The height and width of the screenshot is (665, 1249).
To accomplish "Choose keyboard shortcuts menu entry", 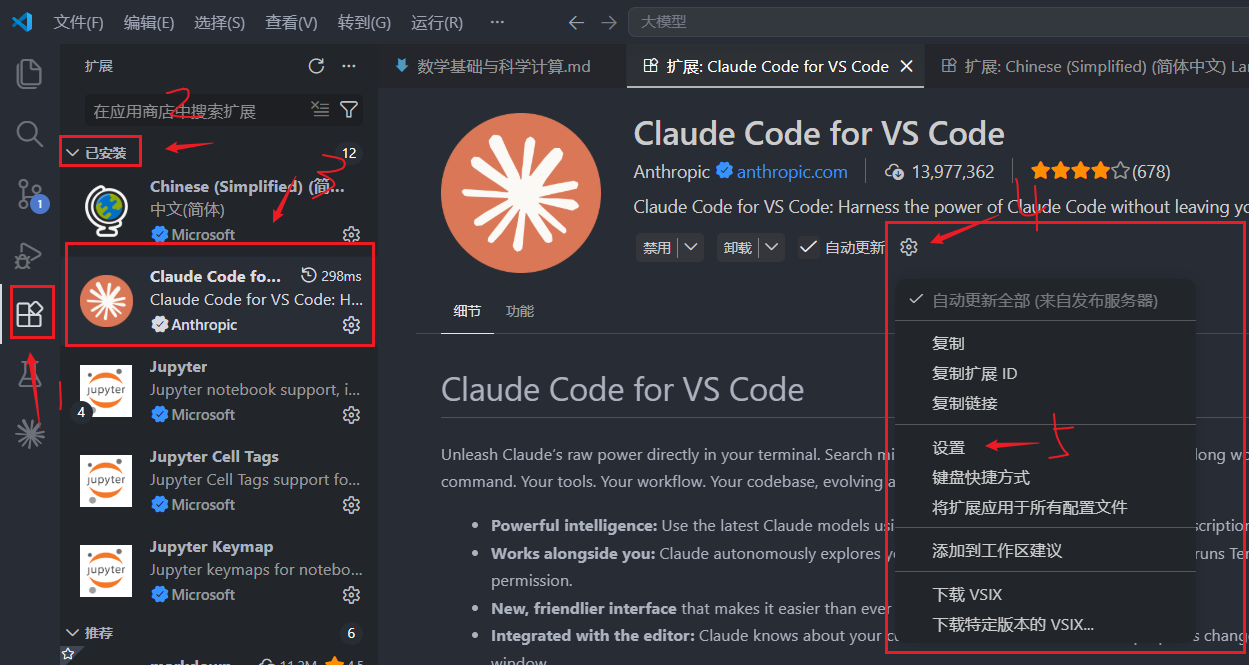I will click(1045, 477).
